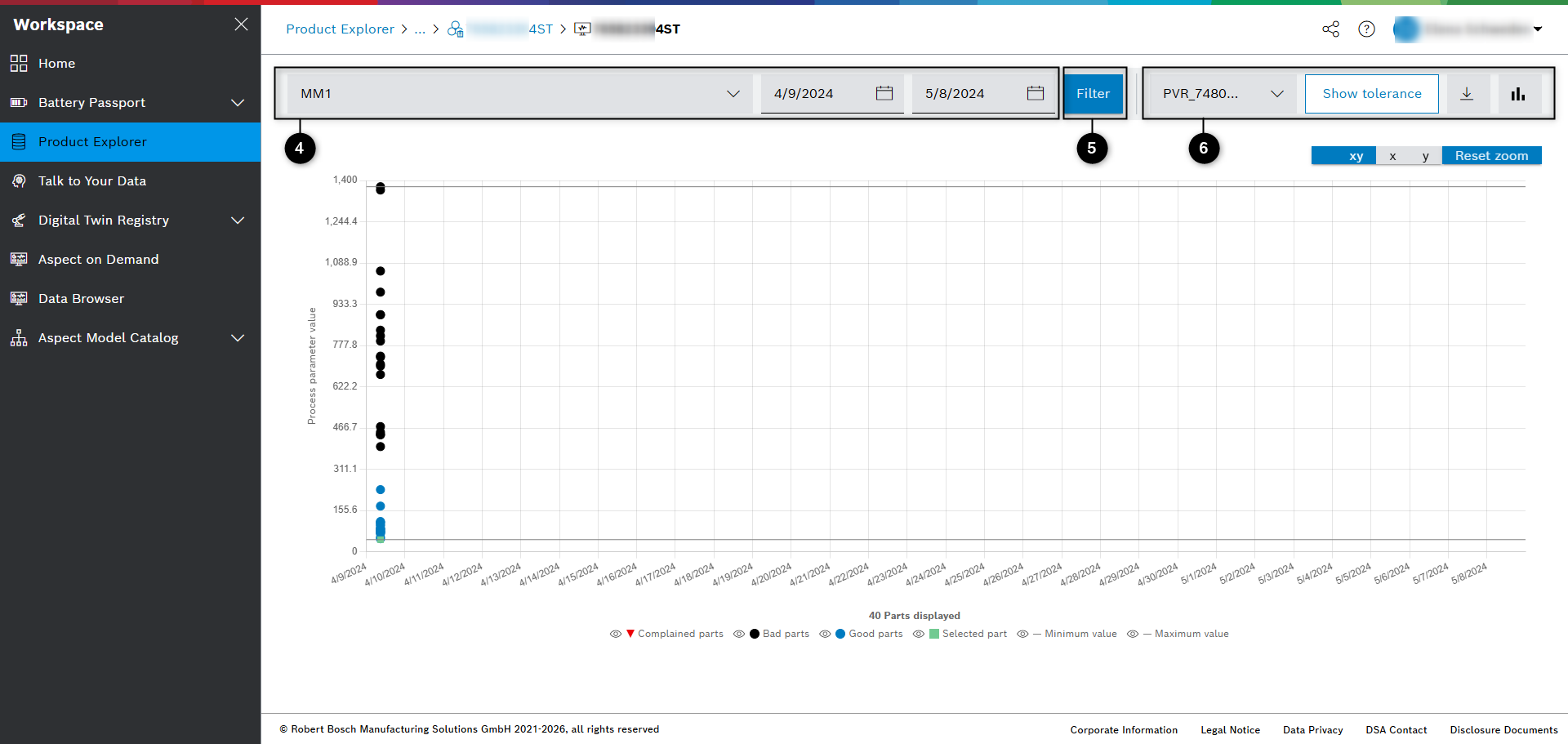Click the Aspect Model Catalog hierarchy icon
This screenshot has width=1568, height=744.
[19, 337]
